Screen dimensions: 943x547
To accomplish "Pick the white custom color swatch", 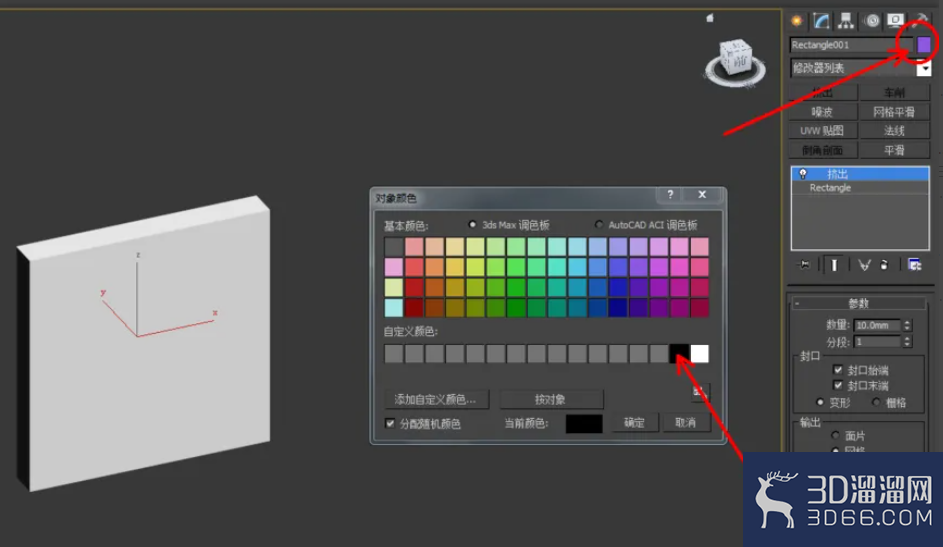I will tap(699, 353).
